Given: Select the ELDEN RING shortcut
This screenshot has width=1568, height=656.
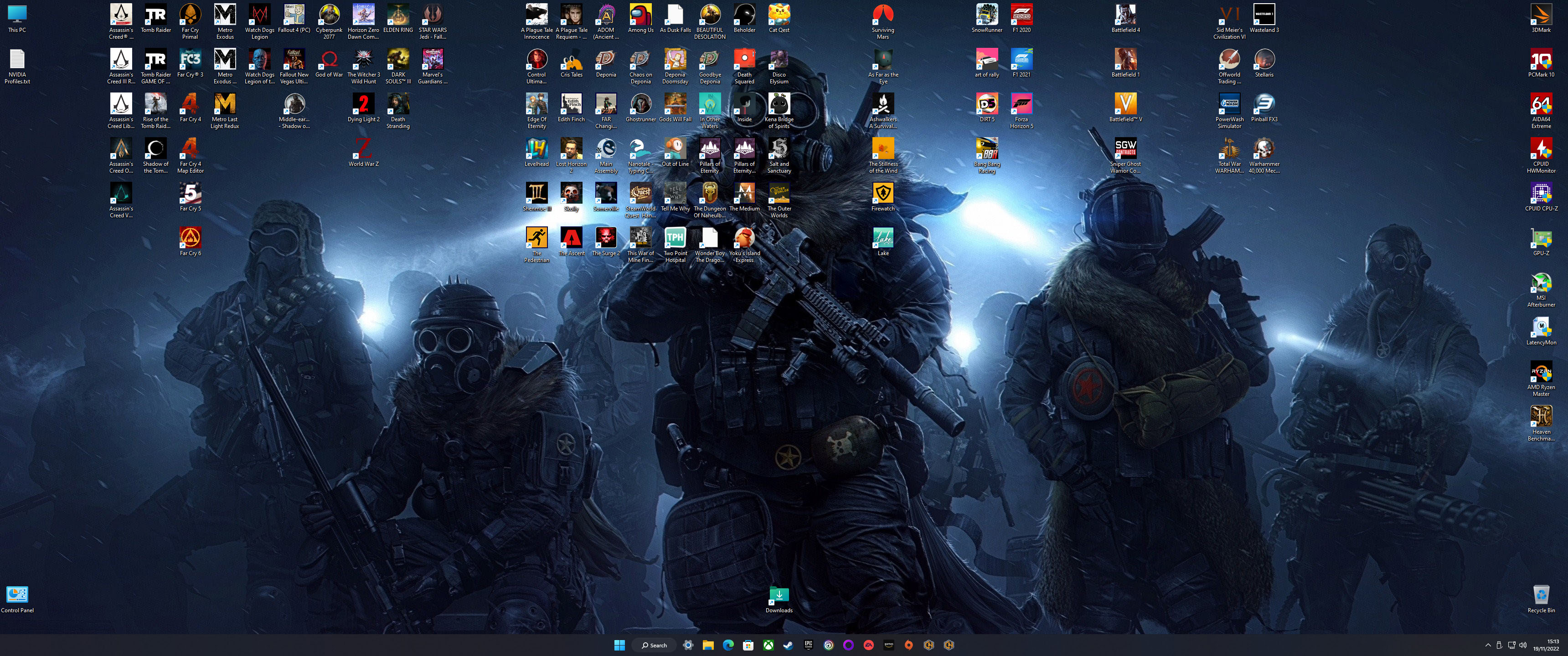Looking at the screenshot, I should click(x=398, y=19).
